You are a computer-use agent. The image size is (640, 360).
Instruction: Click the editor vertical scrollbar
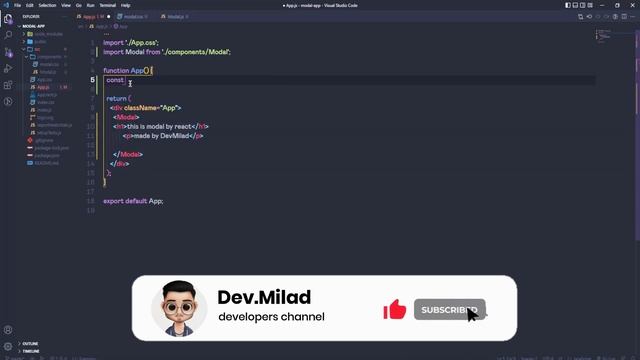tap(637, 135)
